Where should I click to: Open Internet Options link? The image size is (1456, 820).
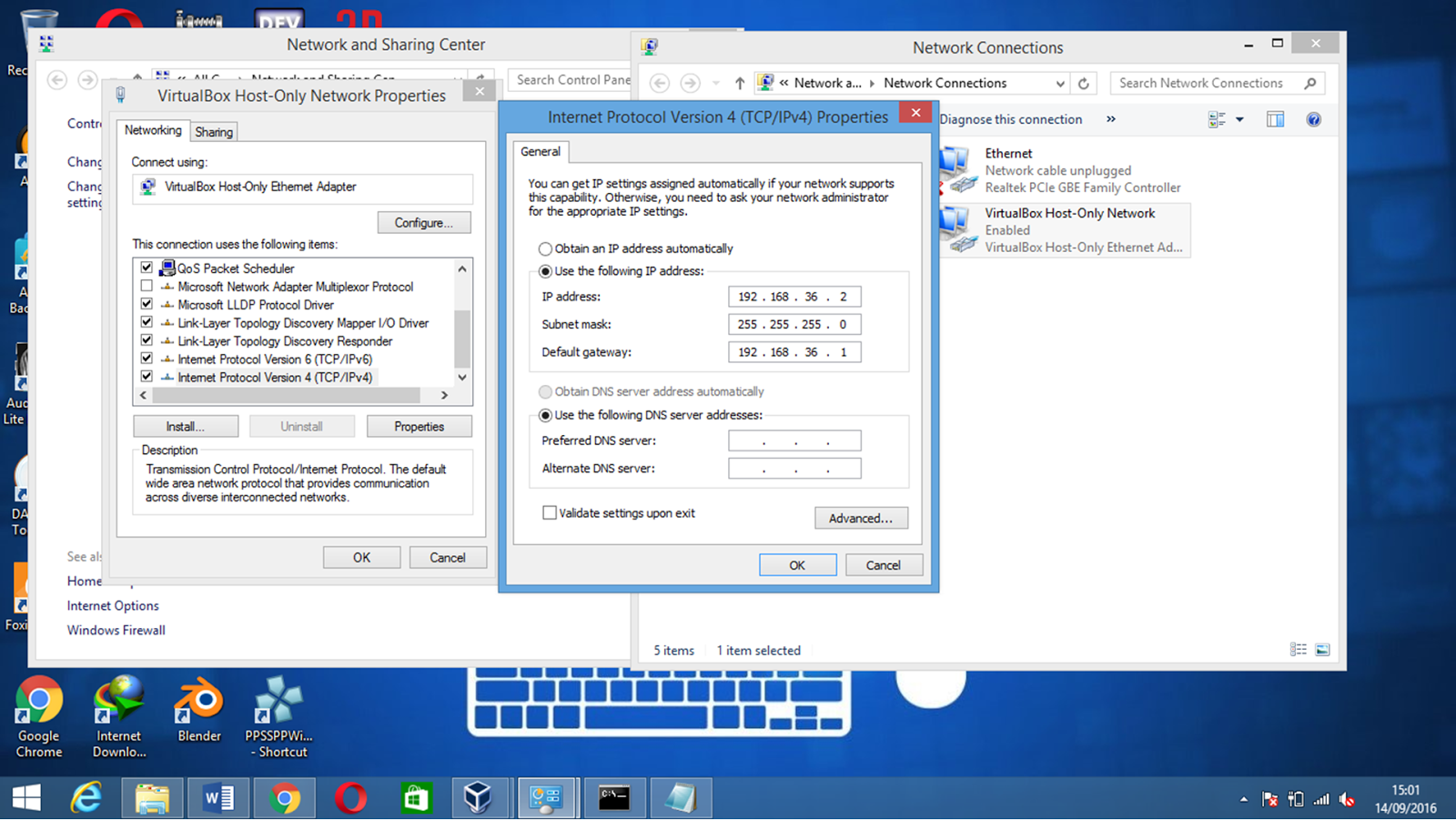pos(113,605)
